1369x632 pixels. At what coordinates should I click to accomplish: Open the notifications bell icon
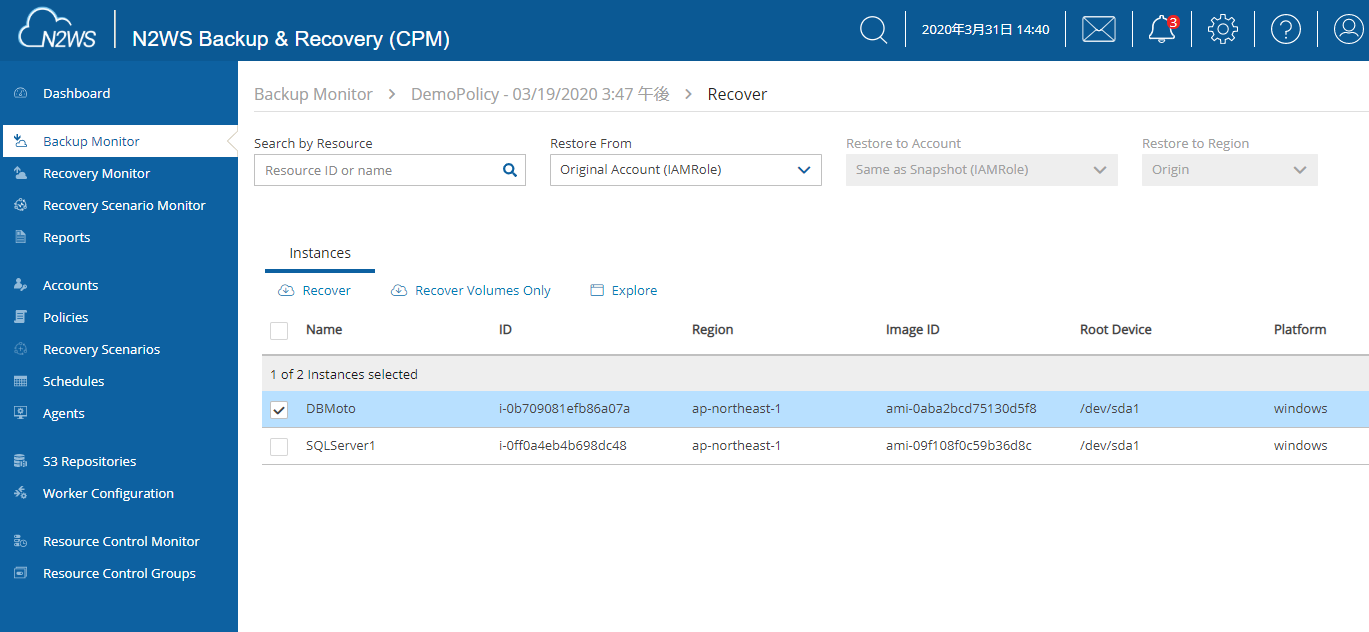click(1162, 30)
